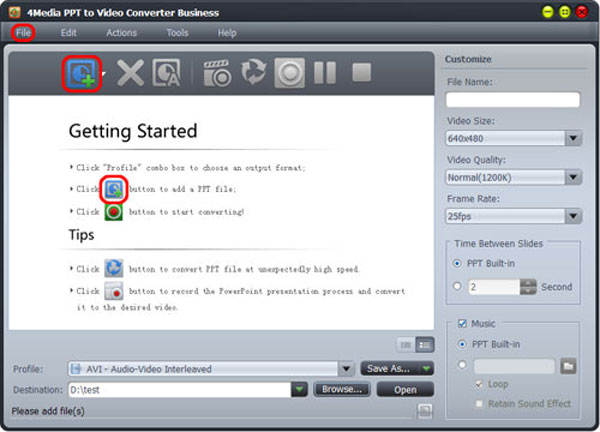The image size is (600, 432).
Task: Click the Destination path field D:\test
Action: point(180,390)
